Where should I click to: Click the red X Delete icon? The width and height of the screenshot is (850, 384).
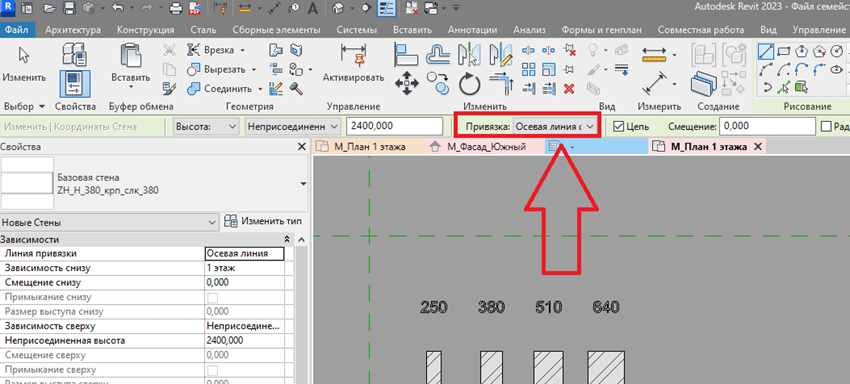click(x=569, y=88)
